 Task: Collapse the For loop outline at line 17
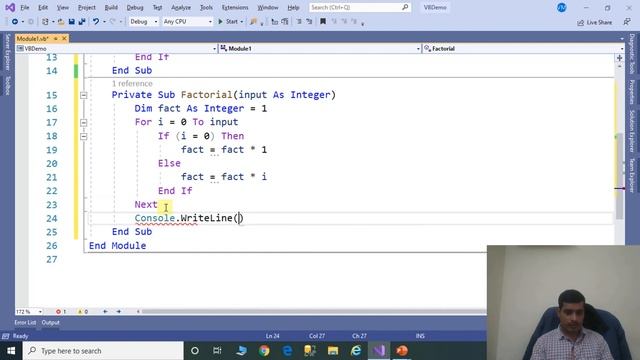(x=84, y=122)
